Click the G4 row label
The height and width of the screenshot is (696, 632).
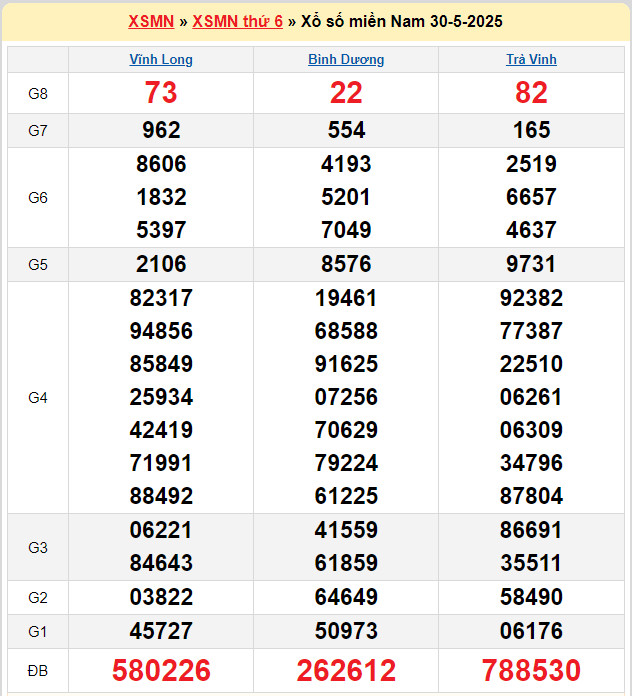click(x=38, y=397)
